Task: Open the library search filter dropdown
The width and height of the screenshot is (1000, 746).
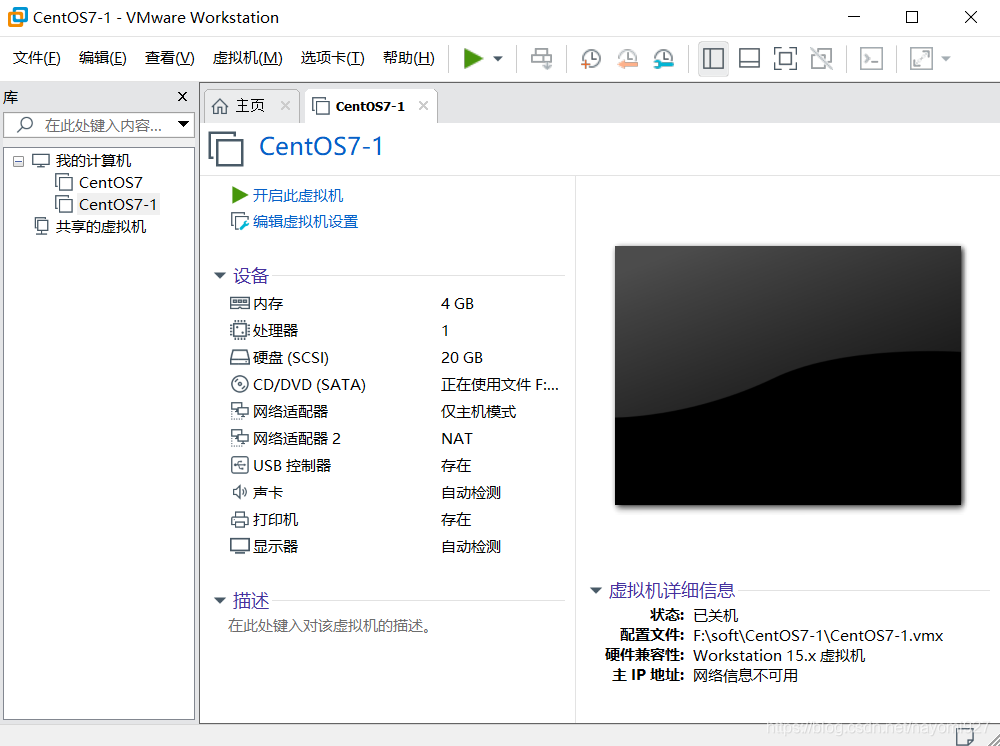Action: [x=184, y=124]
